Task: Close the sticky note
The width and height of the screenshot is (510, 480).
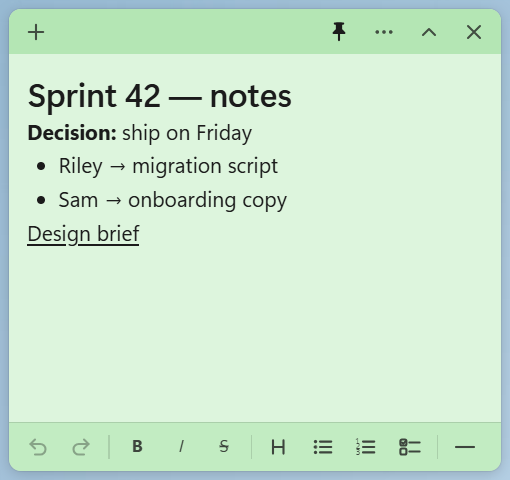Action: pyautogui.click(x=474, y=32)
